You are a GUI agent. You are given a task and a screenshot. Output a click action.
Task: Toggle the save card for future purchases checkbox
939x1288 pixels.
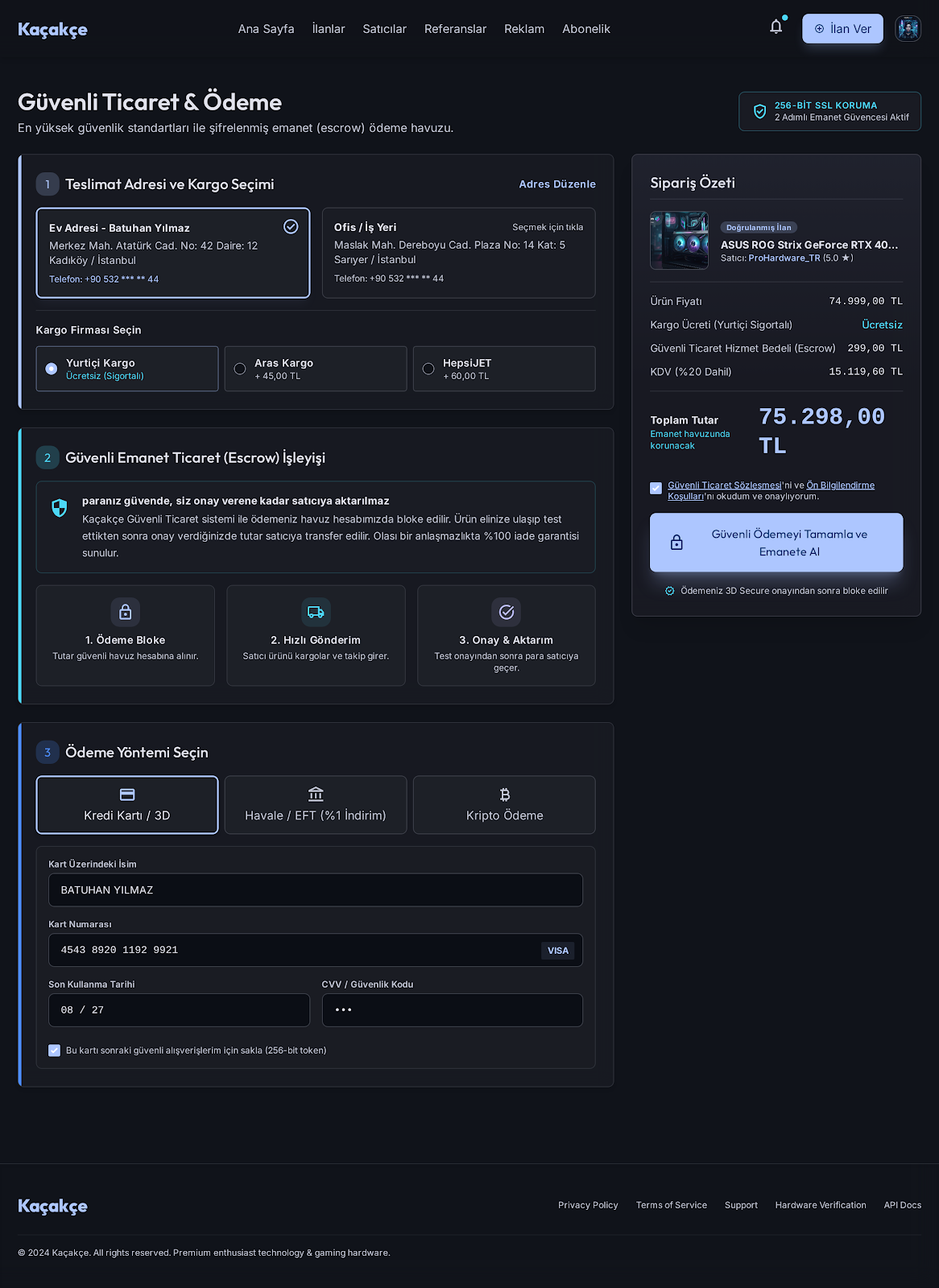click(55, 1051)
